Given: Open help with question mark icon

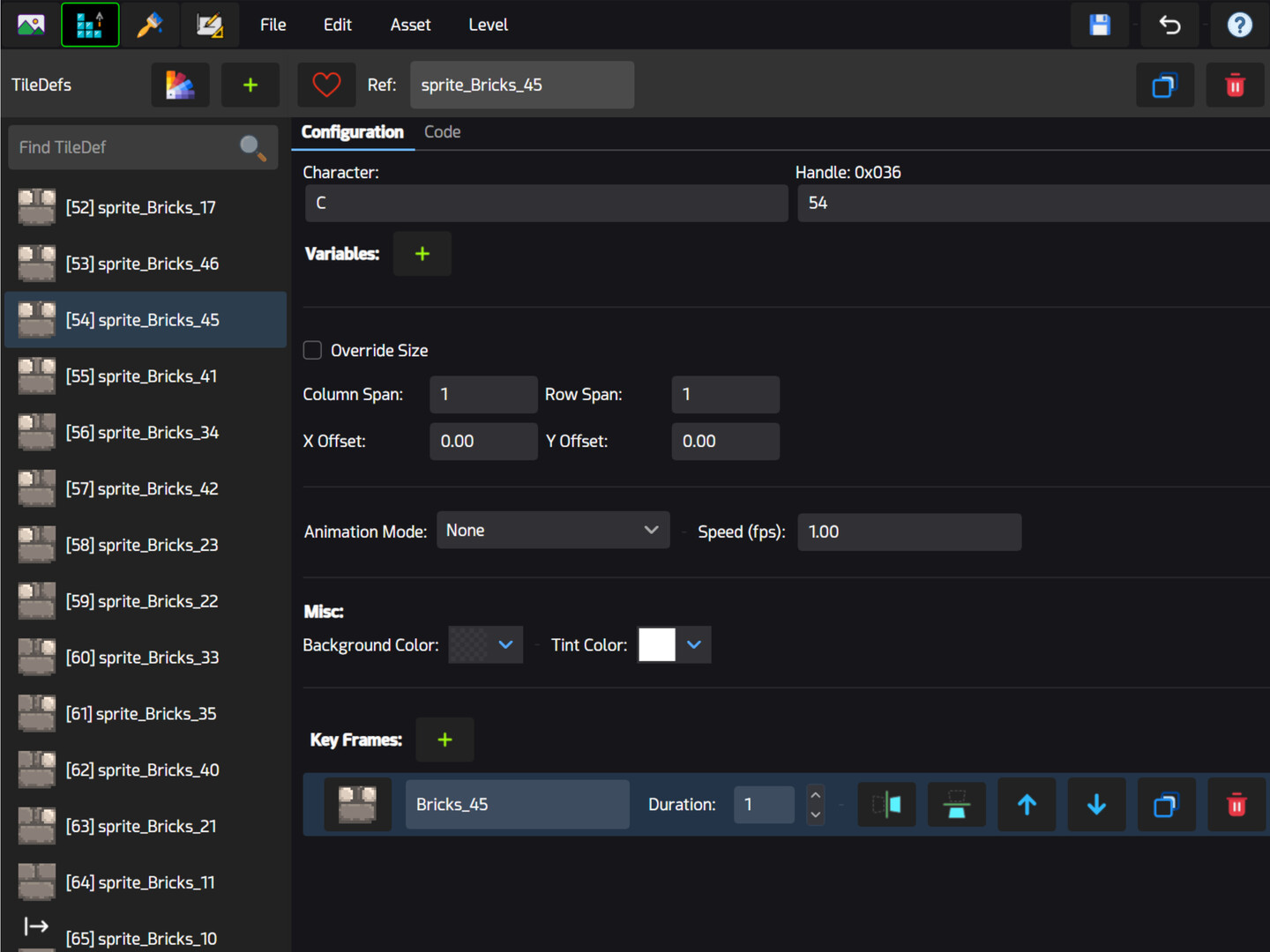Looking at the screenshot, I should click(x=1239, y=25).
